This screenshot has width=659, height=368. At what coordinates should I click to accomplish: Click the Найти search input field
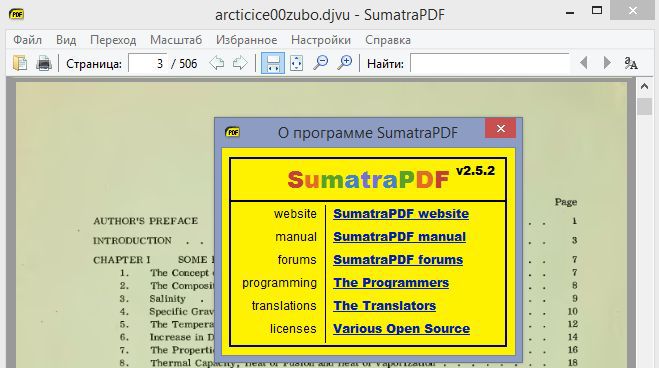490,63
